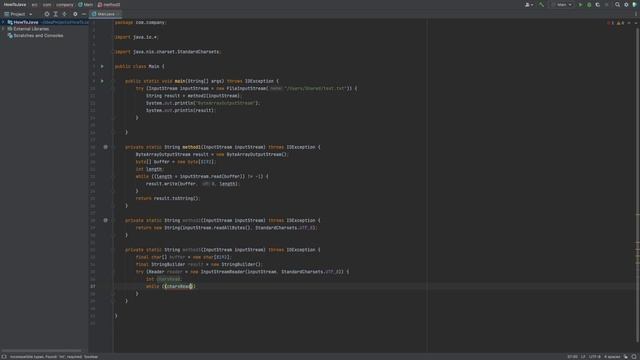The height and width of the screenshot is (360, 640).
Task: Click 4 spaces indent setting in status bar
Action: pos(612,357)
